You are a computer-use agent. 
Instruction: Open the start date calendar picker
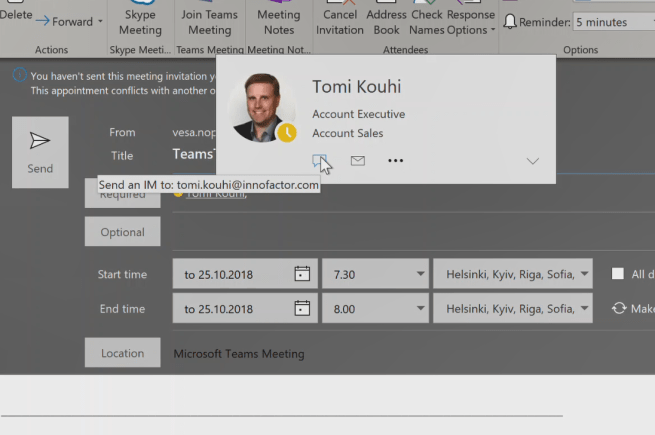pos(302,274)
